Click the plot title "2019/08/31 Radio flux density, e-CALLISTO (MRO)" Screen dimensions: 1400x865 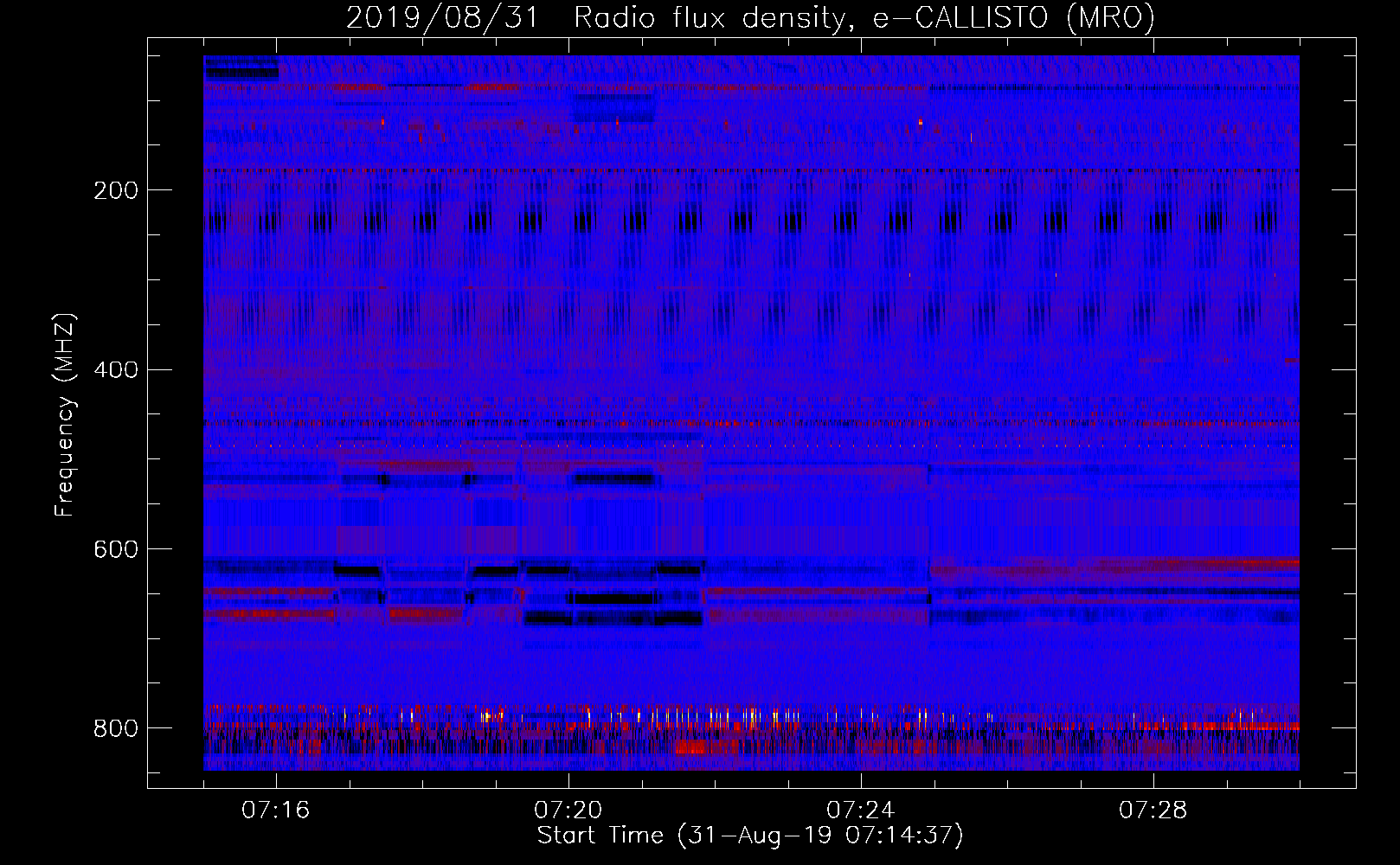pyautogui.click(x=750, y=17)
